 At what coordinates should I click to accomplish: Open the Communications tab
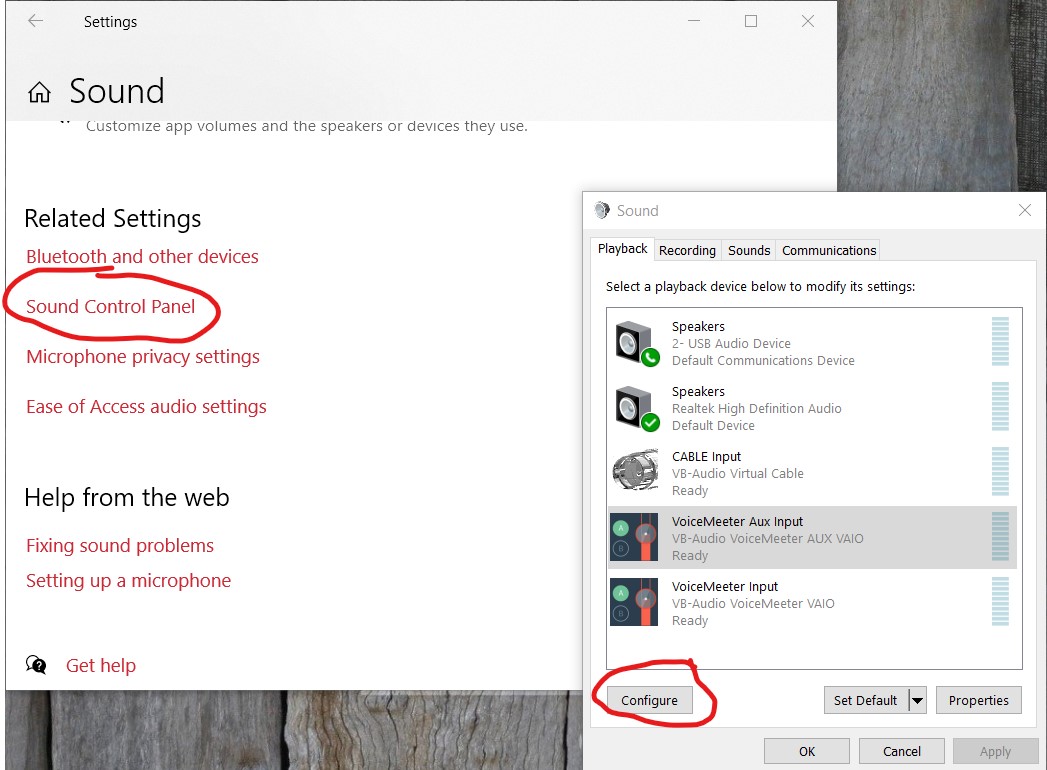(x=829, y=250)
